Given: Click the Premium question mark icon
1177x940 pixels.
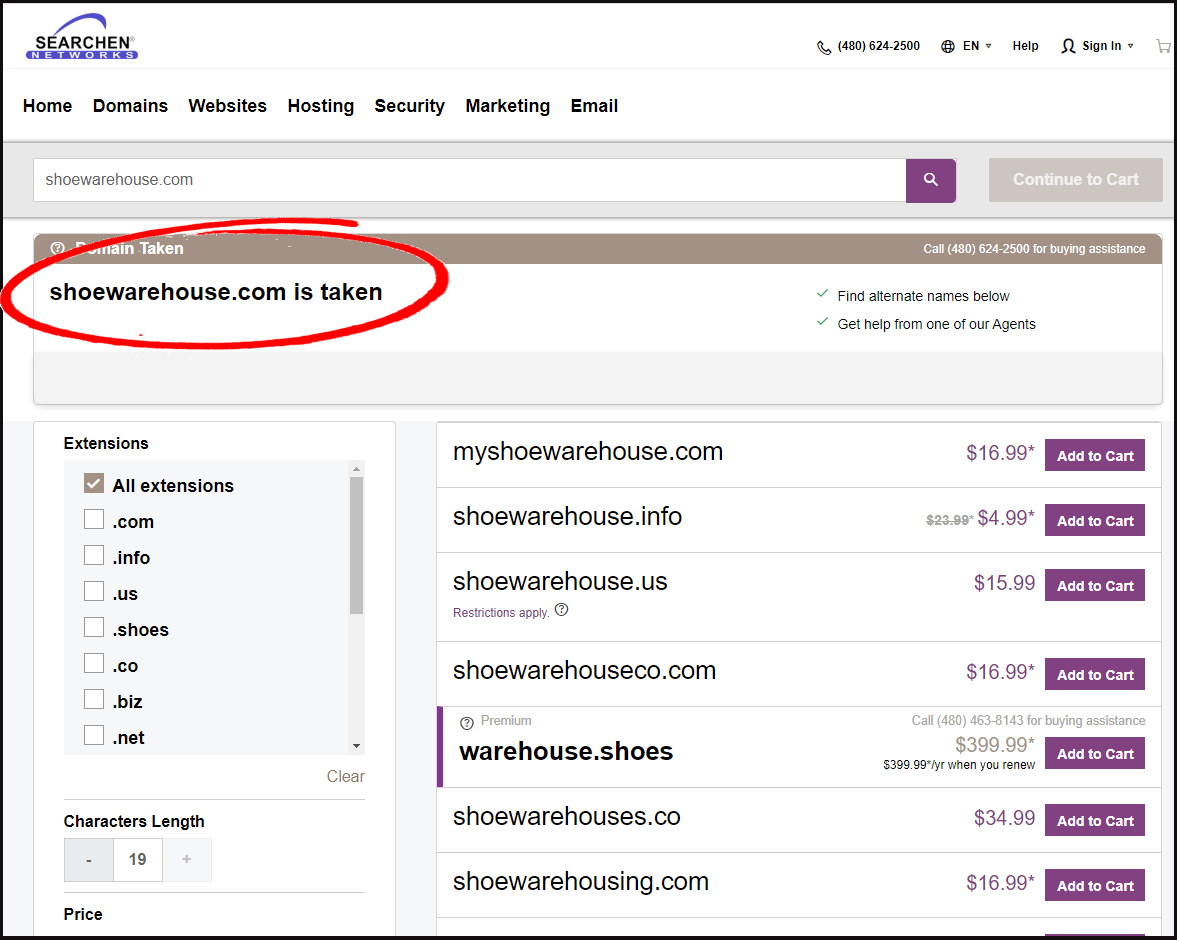Looking at the screenshot, I should tap(467, 723).
